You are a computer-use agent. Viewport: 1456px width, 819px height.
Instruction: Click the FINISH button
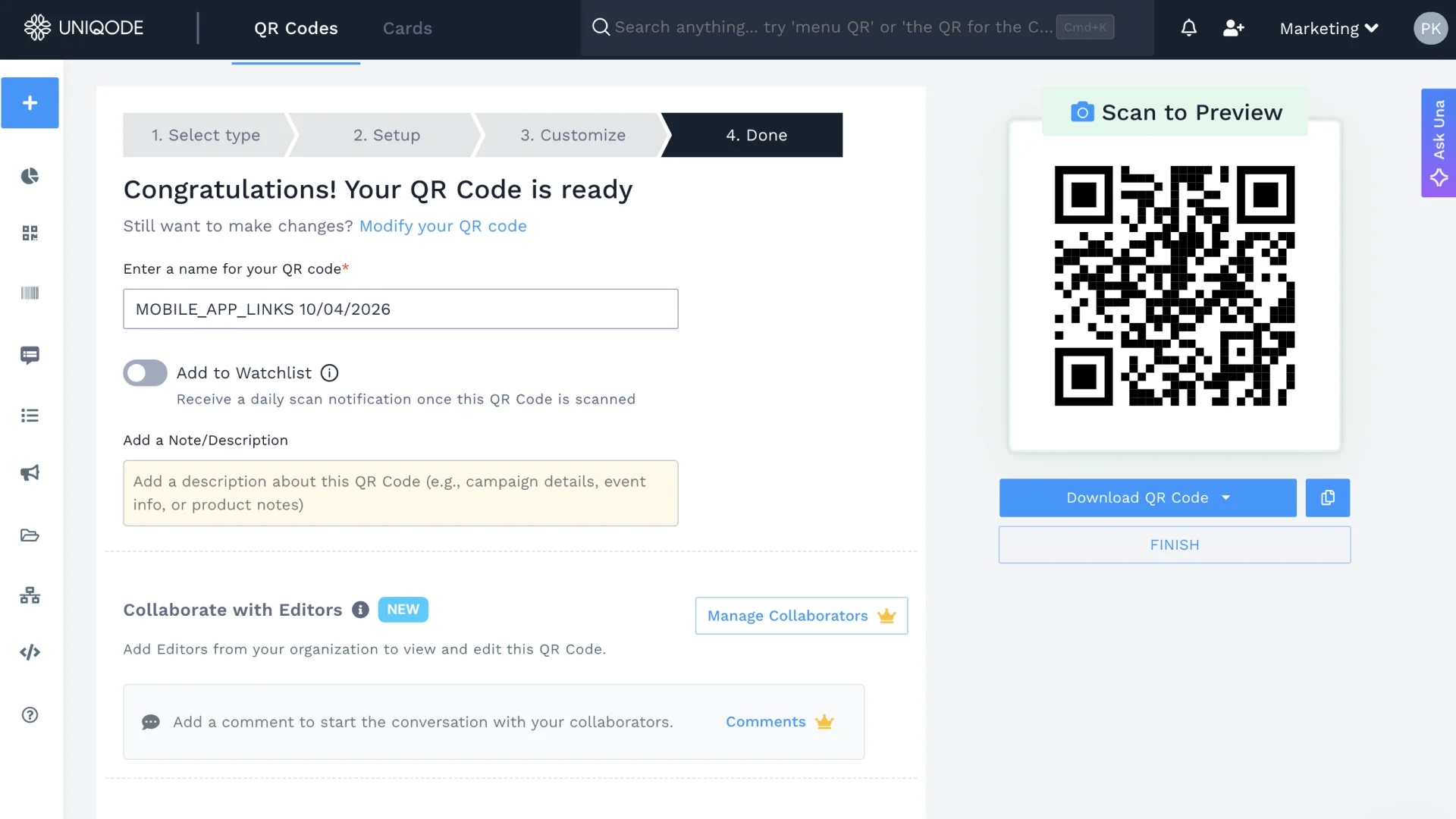click(x=1174, y=544)
